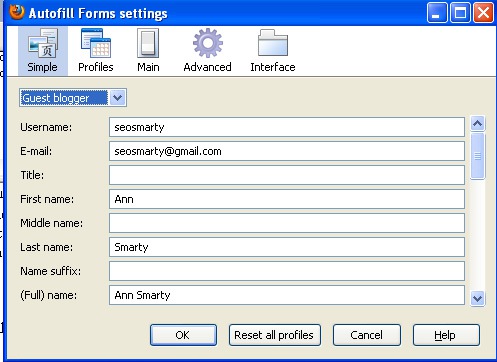Screen dimensions: 497x362
Task: Click the Last name field with Smarty
Action: tap(287, 247)
